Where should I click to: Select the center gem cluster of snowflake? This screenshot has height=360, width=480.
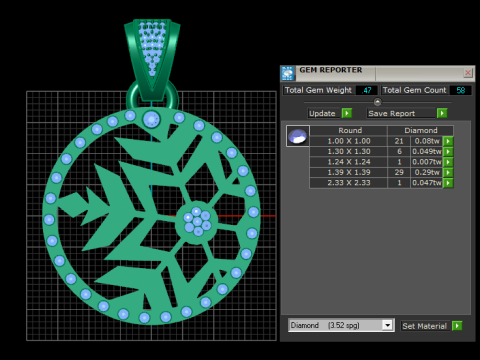click(197, 221)
